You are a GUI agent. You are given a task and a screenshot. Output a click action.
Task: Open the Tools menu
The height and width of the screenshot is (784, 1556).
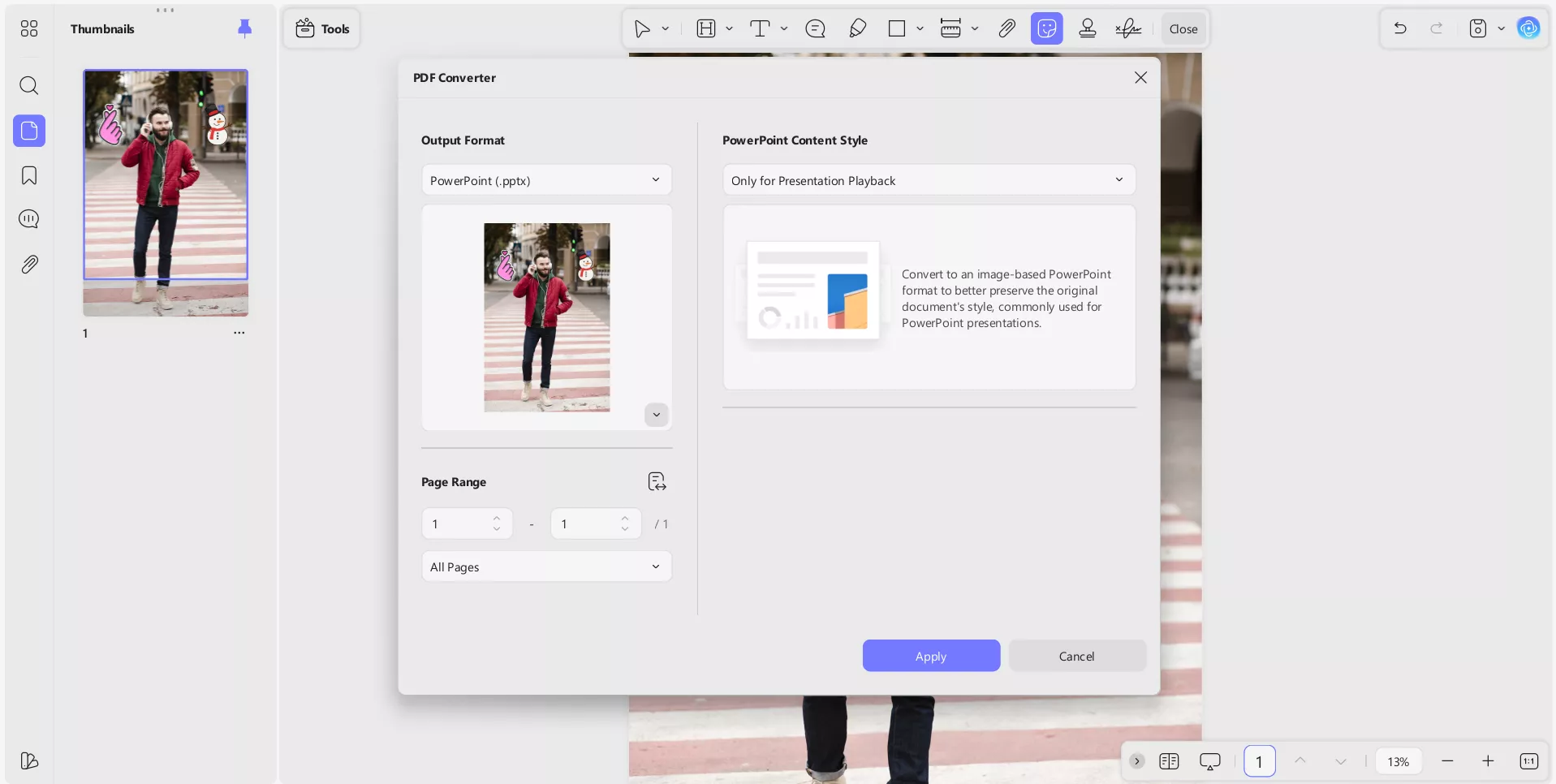click(x=322, y=28)
